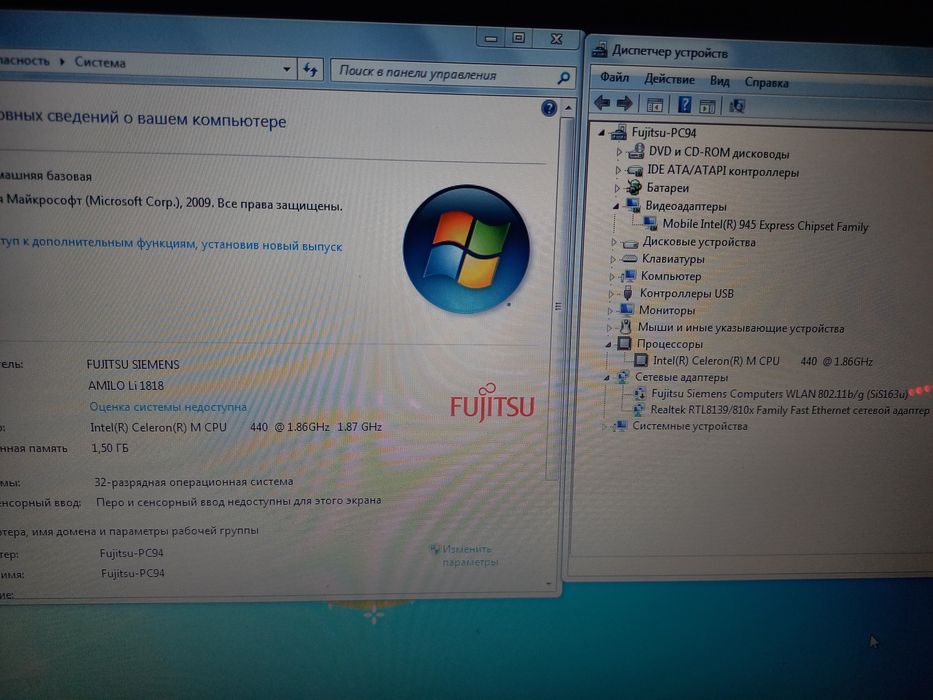Click the Изменить параметры link

point(469,555)
